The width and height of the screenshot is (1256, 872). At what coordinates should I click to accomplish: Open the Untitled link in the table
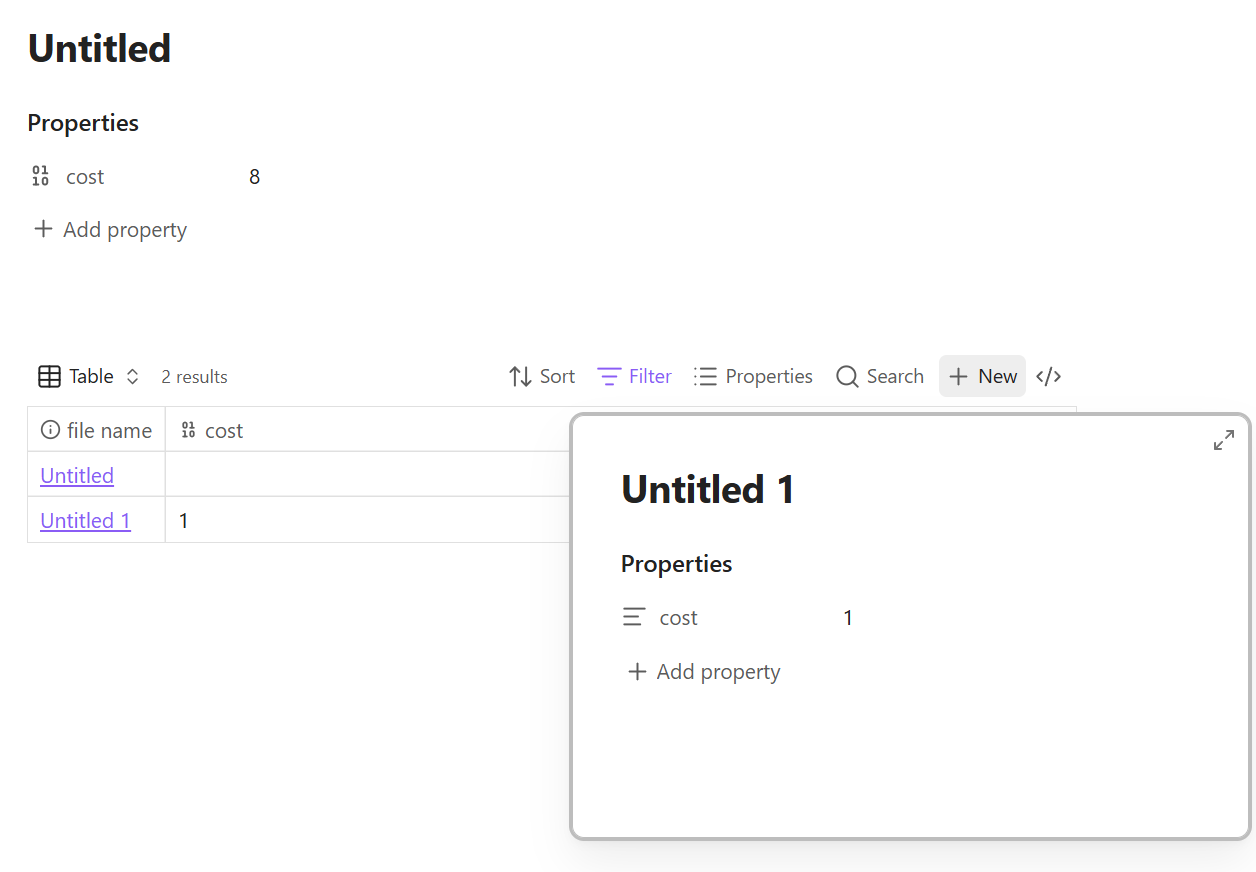[77, 475]
